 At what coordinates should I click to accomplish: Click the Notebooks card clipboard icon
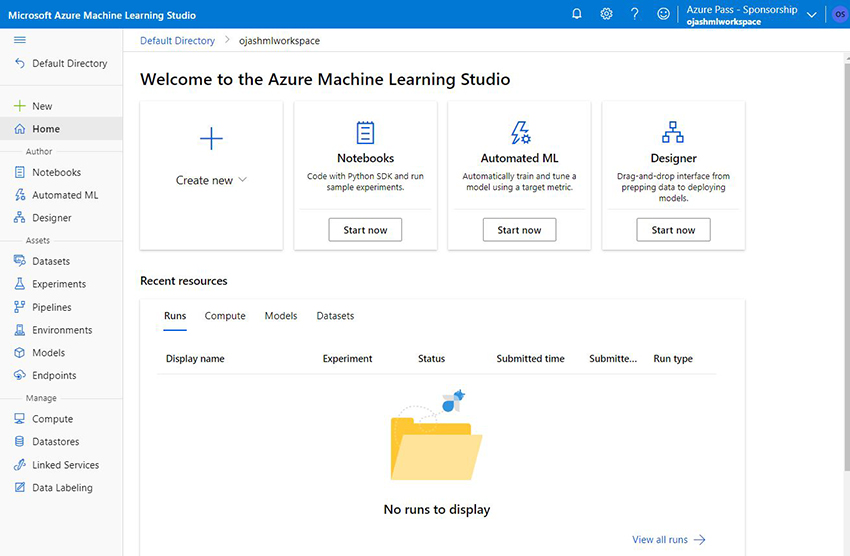pos(365,132)
